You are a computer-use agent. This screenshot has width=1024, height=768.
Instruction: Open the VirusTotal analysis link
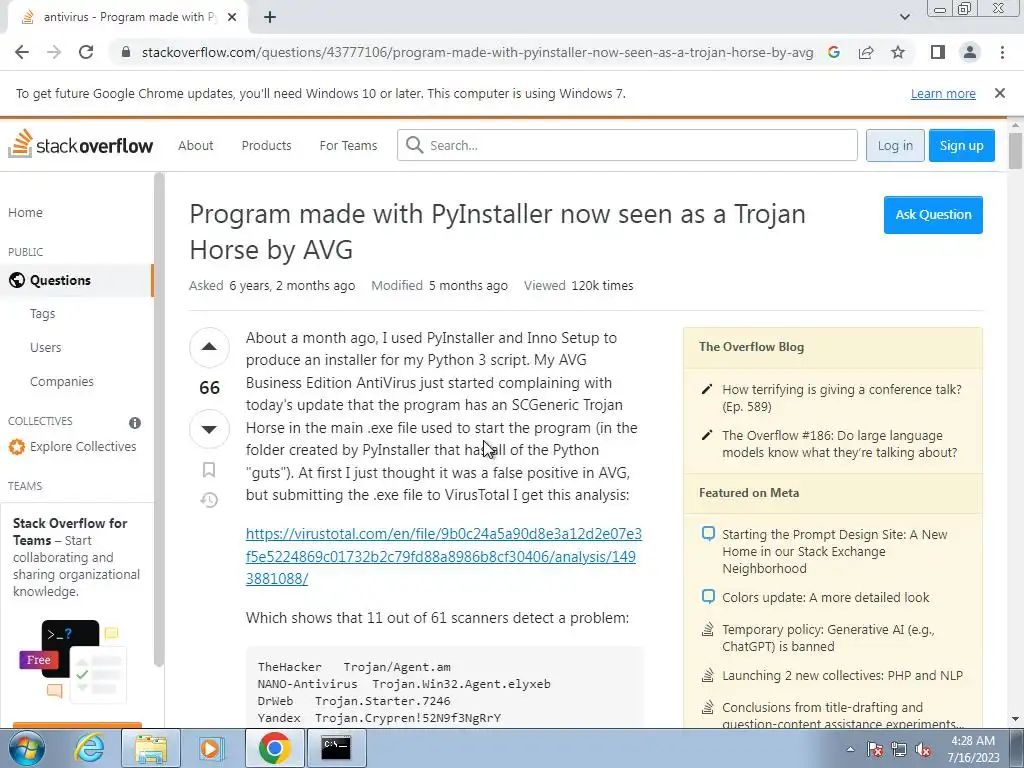pos(443,556)
